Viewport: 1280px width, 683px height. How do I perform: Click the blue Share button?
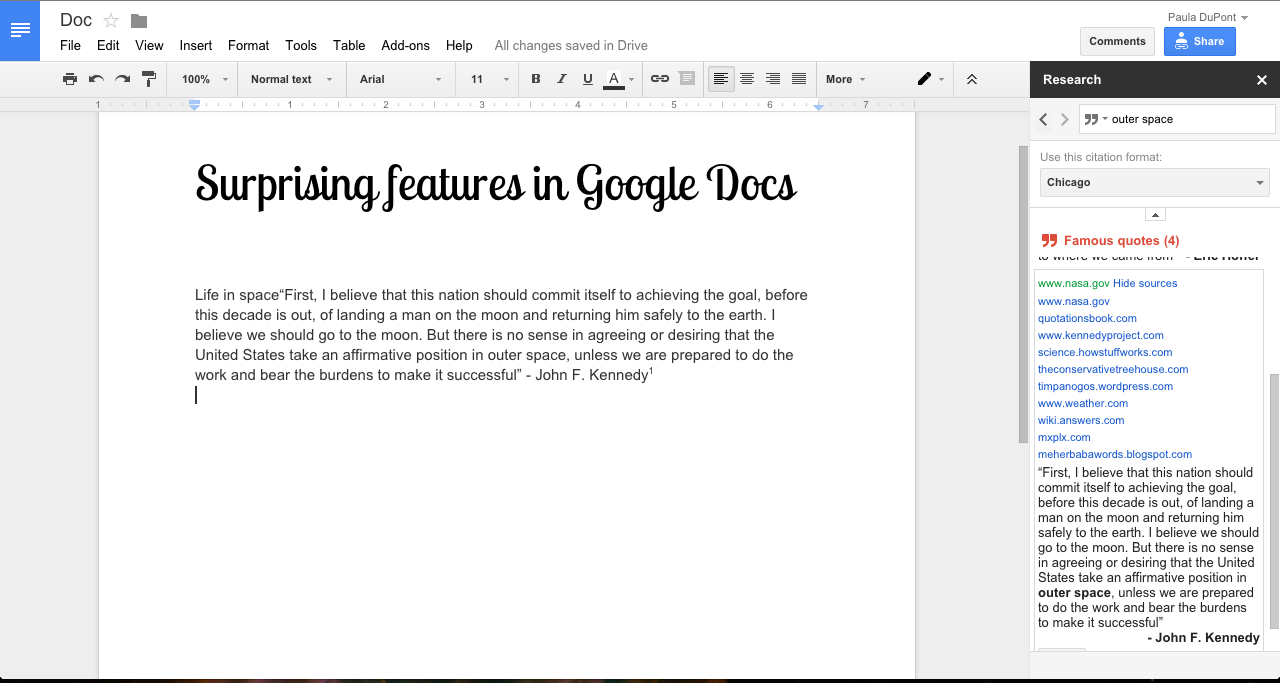coord(1199,41)
